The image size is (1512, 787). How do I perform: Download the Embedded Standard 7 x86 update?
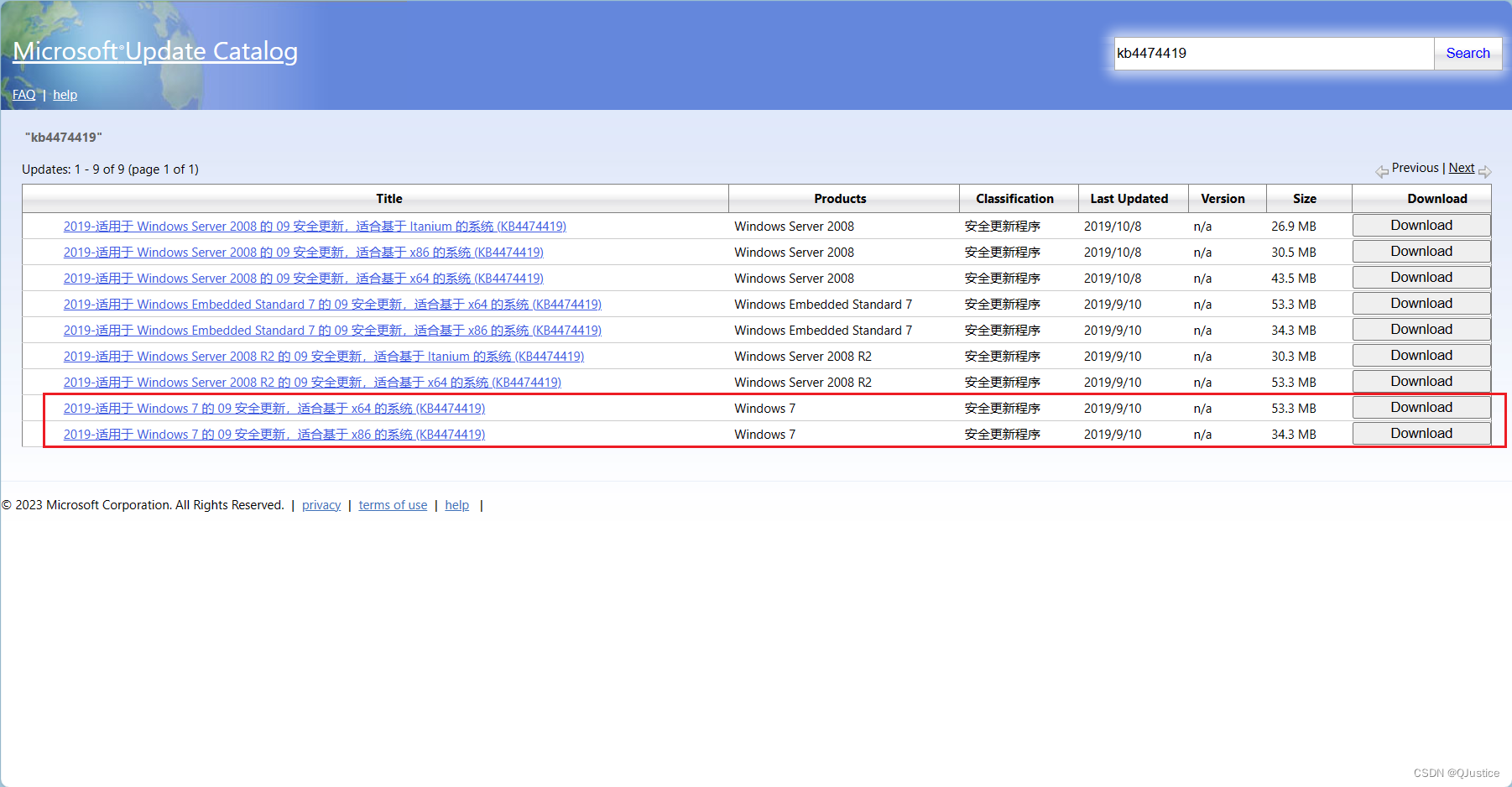coord(1421,330)
